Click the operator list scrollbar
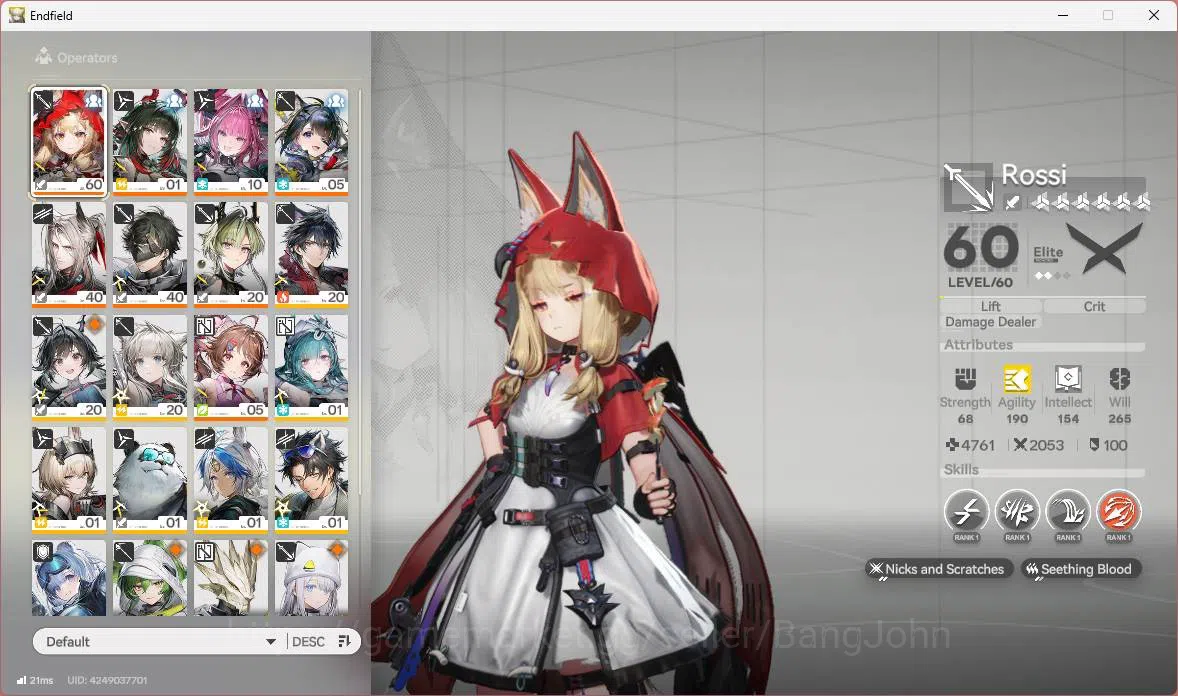The height and width of the screenshot is (696, 1178). pos(360,293)
